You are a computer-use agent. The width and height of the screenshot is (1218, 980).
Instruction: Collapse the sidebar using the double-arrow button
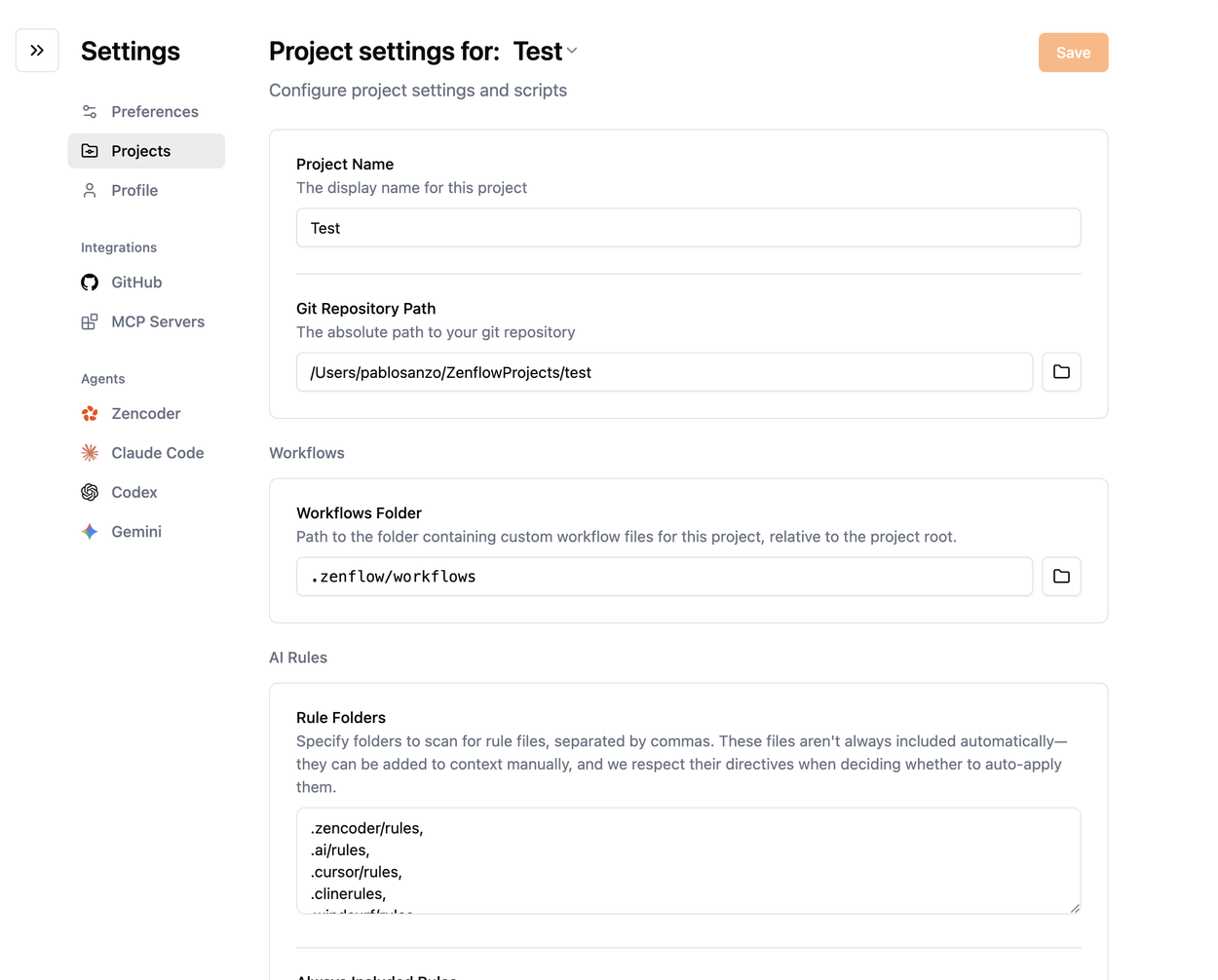point(36,50)
